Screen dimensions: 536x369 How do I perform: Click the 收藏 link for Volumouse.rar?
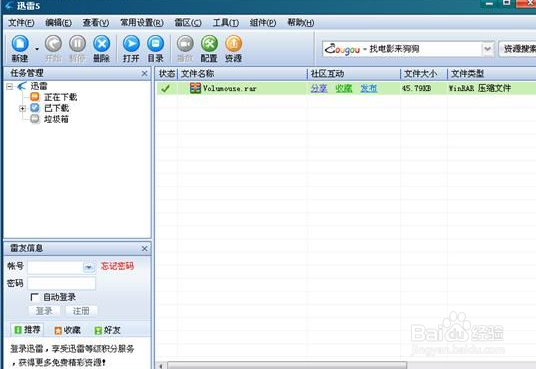click(344, 88)
